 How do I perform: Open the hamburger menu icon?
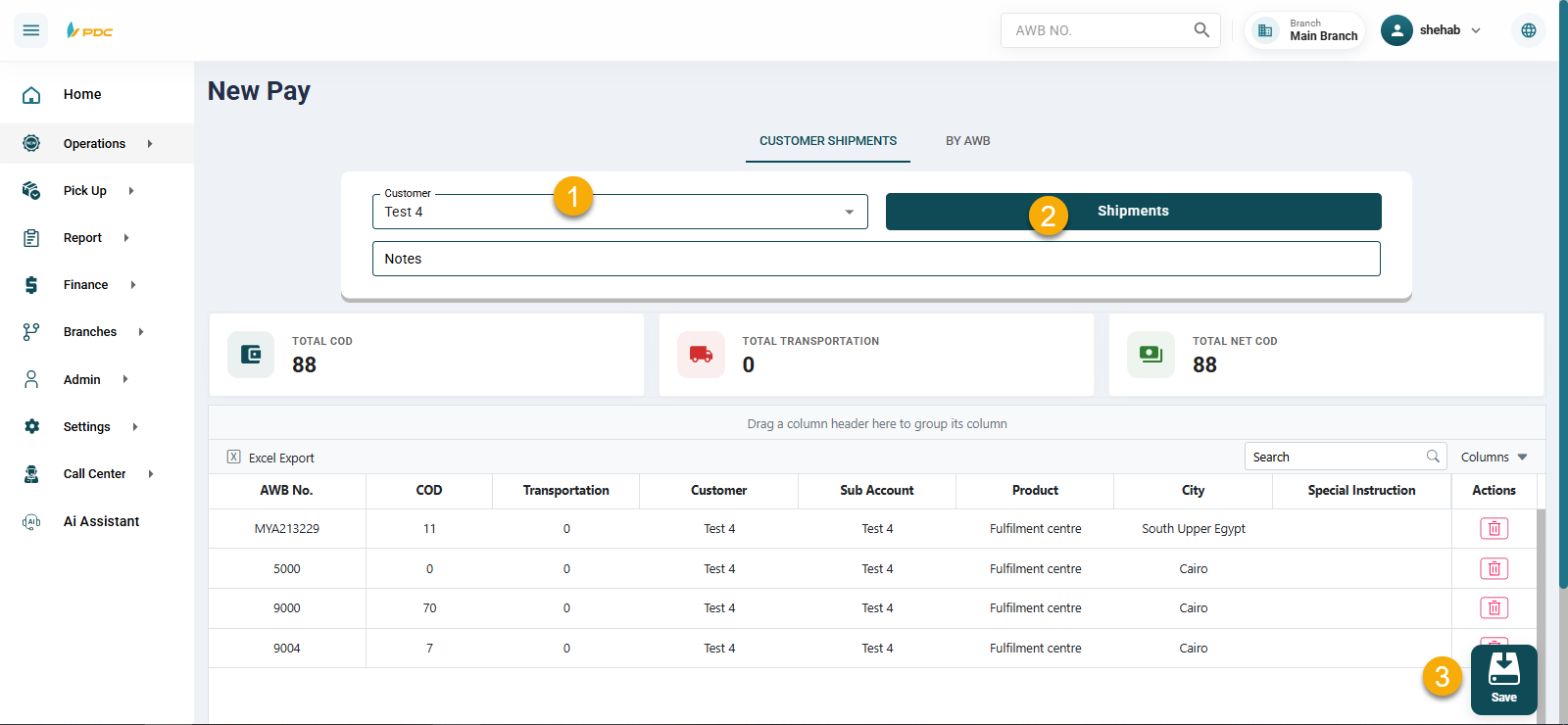(x=31, y=30)
